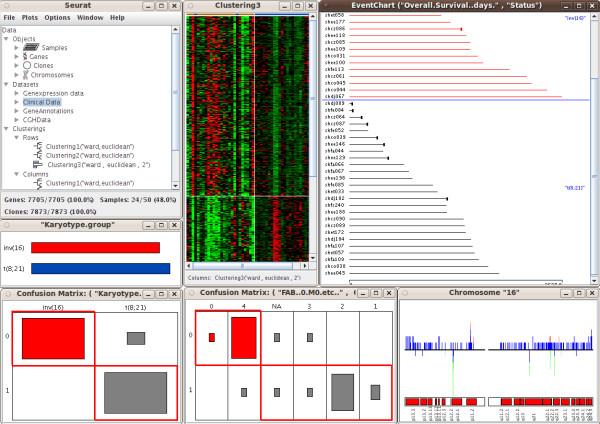This screenshot has height=424, width=600.
Task: Maximize the Clustering3 window
Action: click(x=298, y=6)
